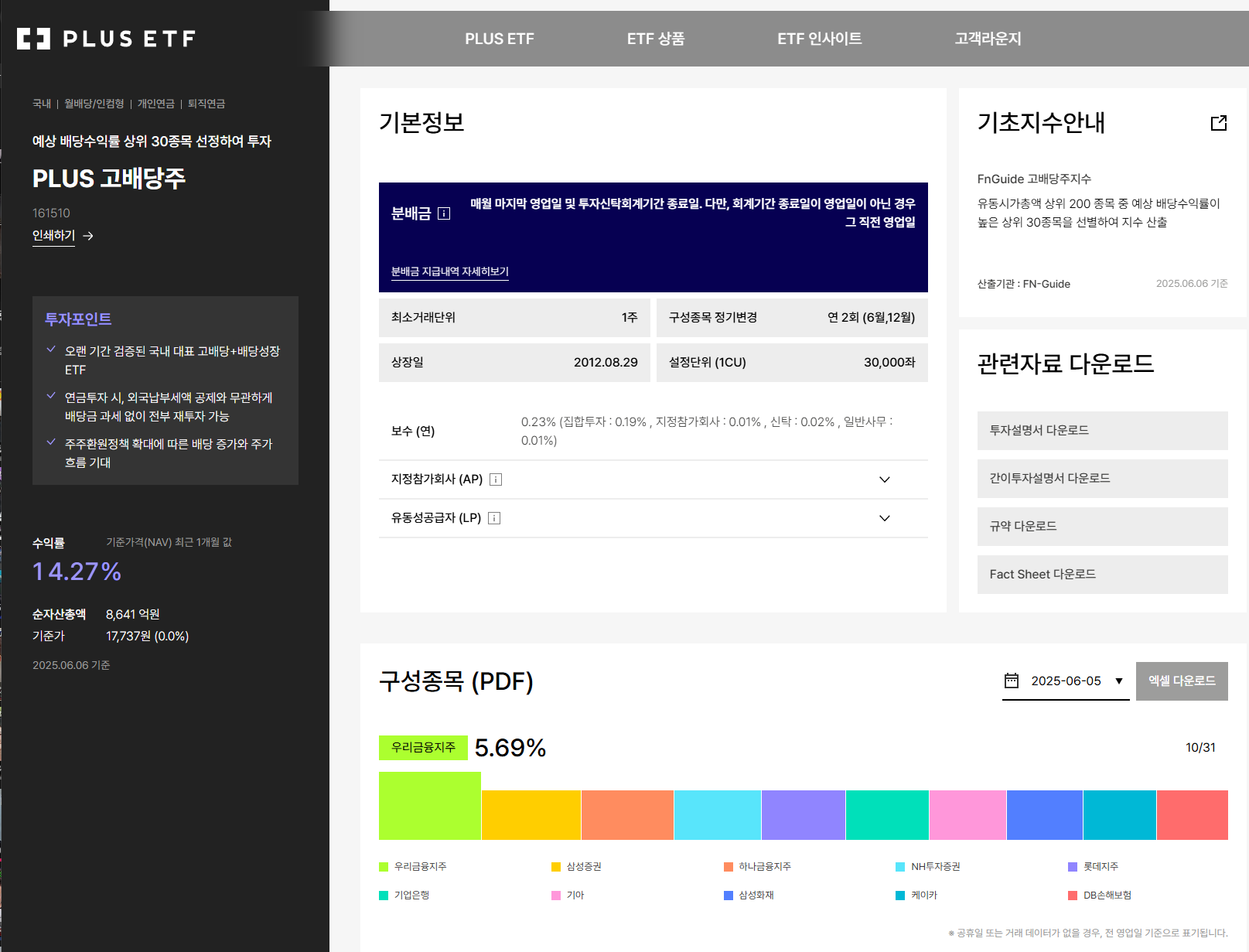Click the 상장일 2012.08.29 cell
Screen dimensions: 1249x952
(514, 363)
